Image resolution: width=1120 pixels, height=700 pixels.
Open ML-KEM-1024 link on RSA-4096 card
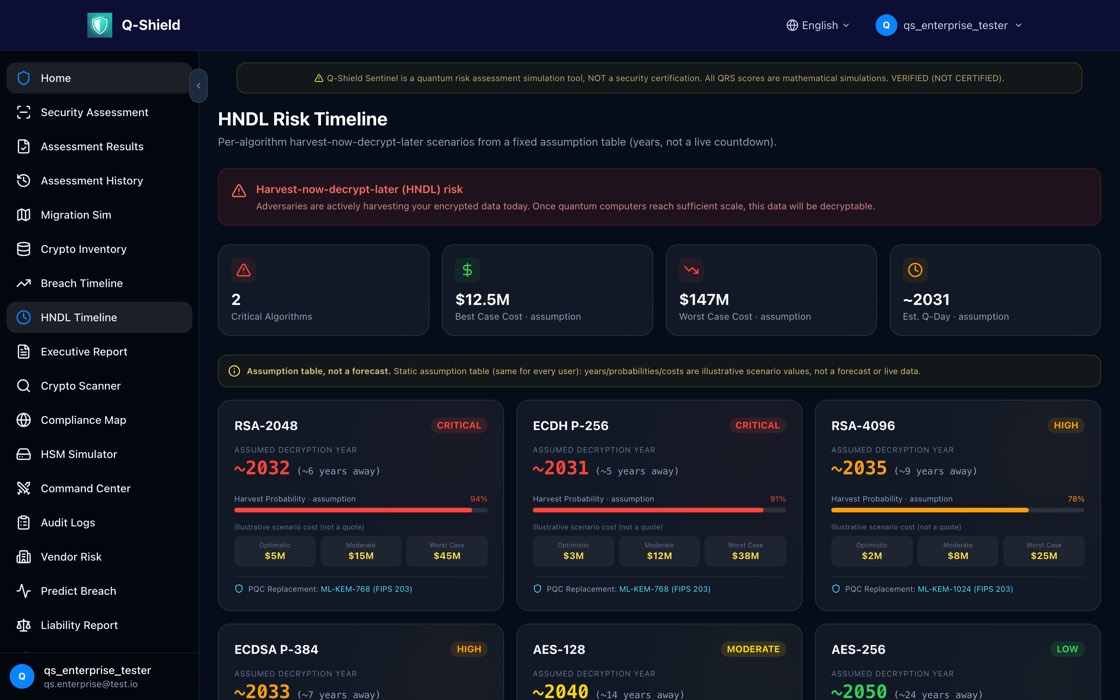tap(965, 589)
